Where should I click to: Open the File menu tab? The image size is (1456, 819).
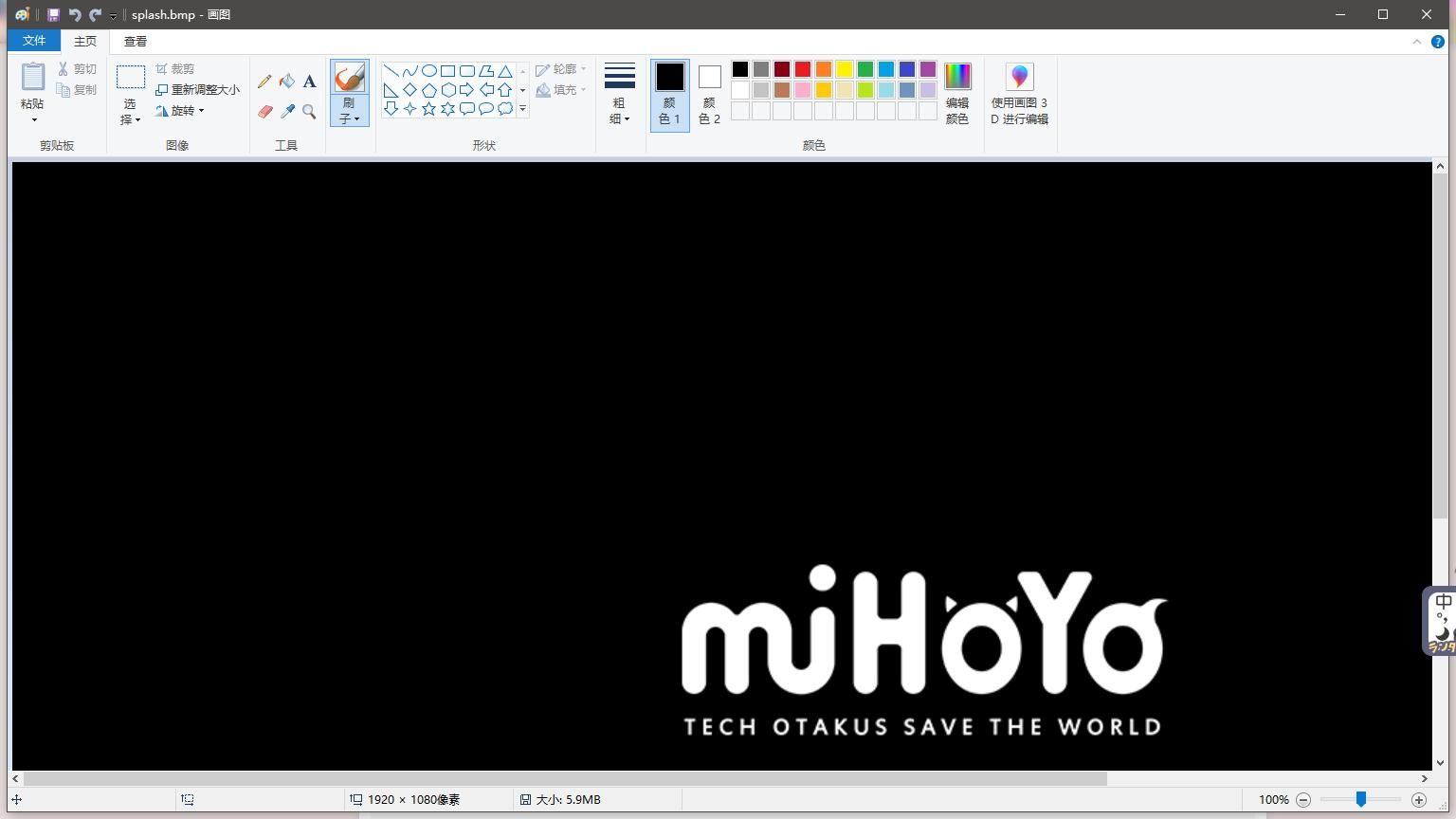34,41
